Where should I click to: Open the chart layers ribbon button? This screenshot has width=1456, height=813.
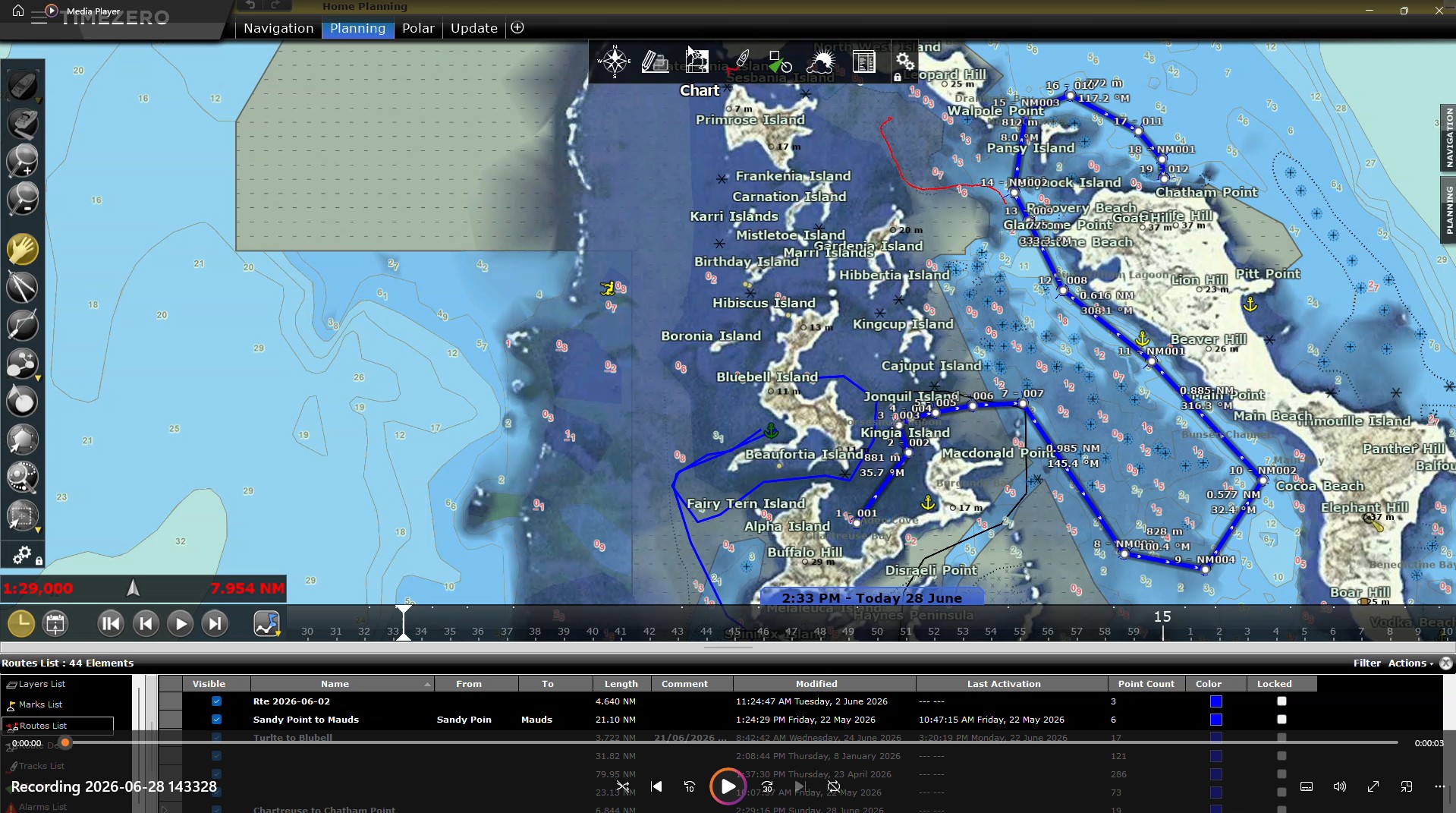(655, 61)
